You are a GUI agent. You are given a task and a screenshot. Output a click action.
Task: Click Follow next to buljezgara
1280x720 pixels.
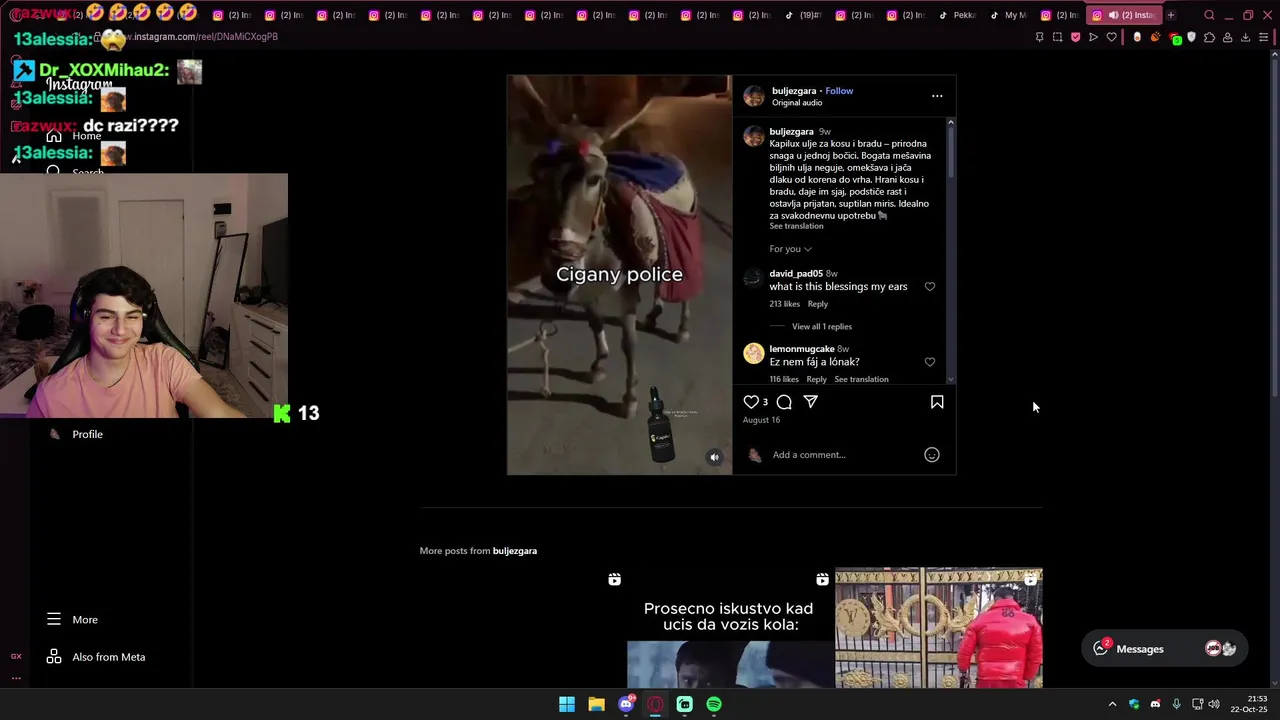(x=839, y=91)
